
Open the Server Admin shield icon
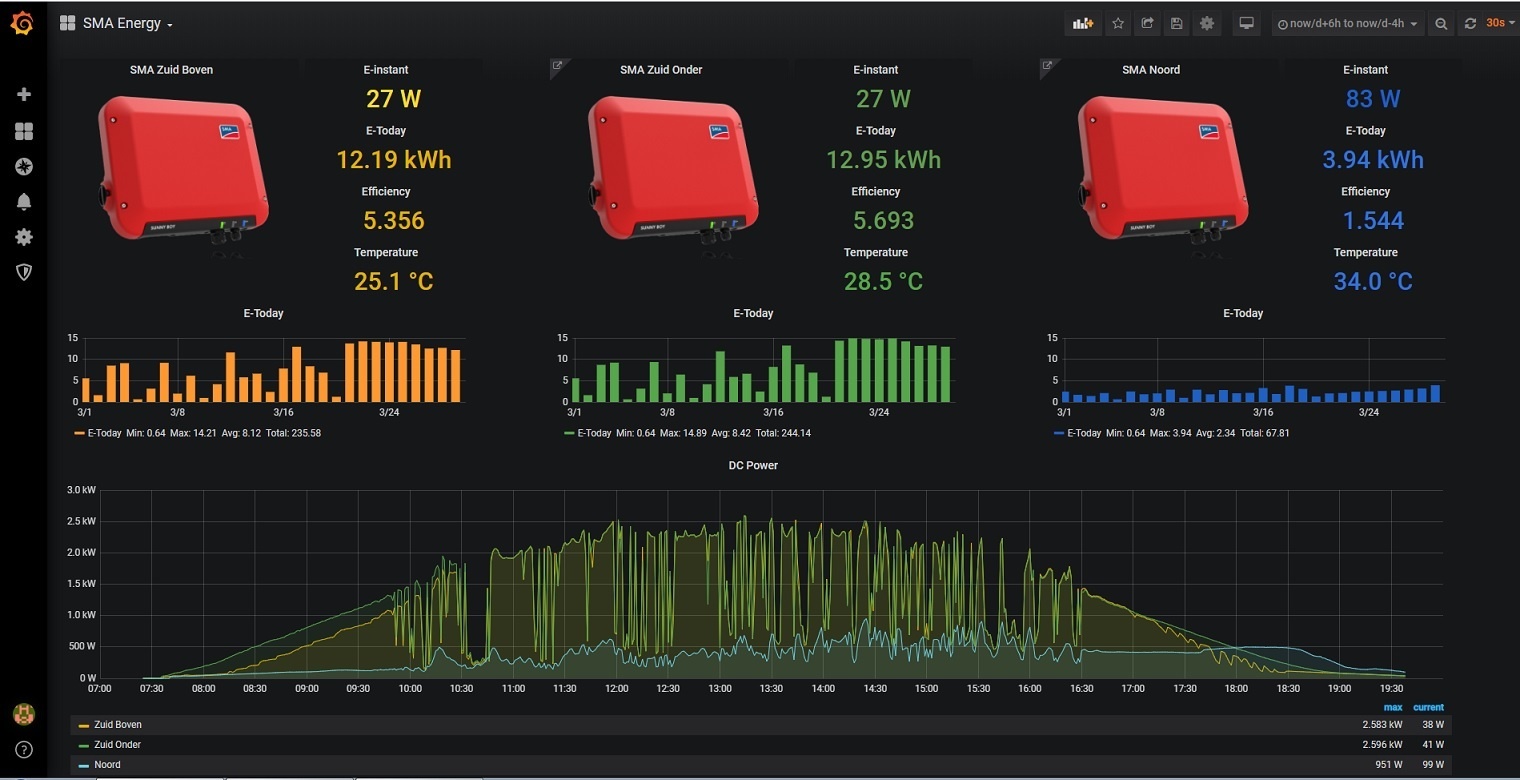point(24,272)
